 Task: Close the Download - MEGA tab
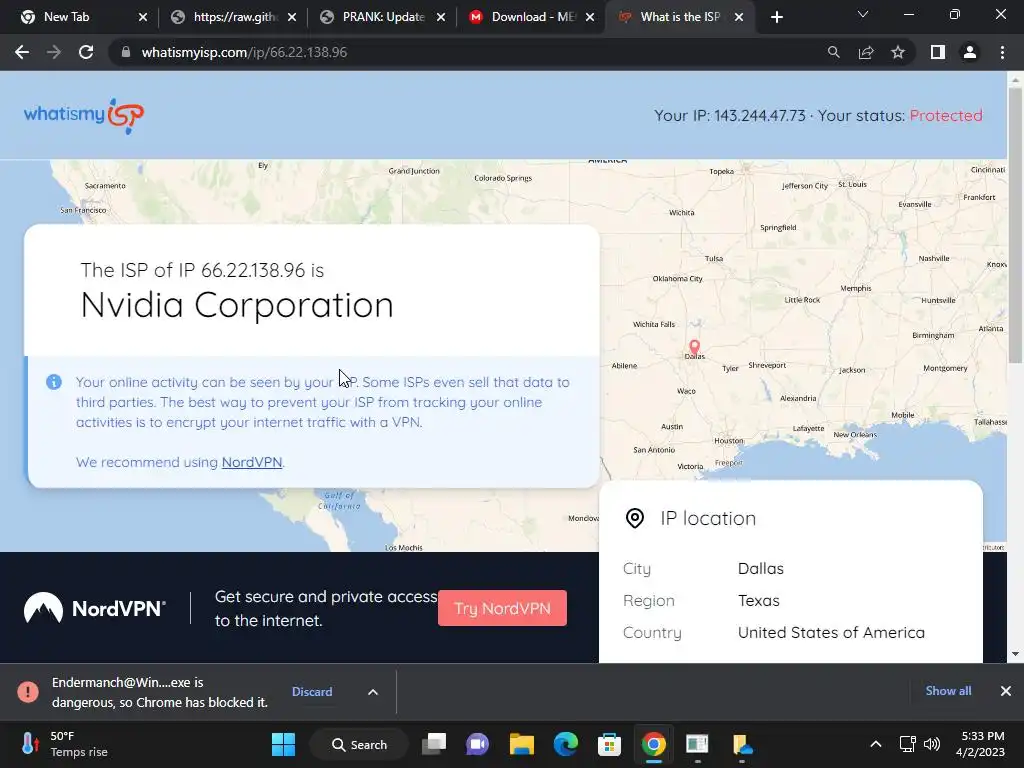[590, 17]
